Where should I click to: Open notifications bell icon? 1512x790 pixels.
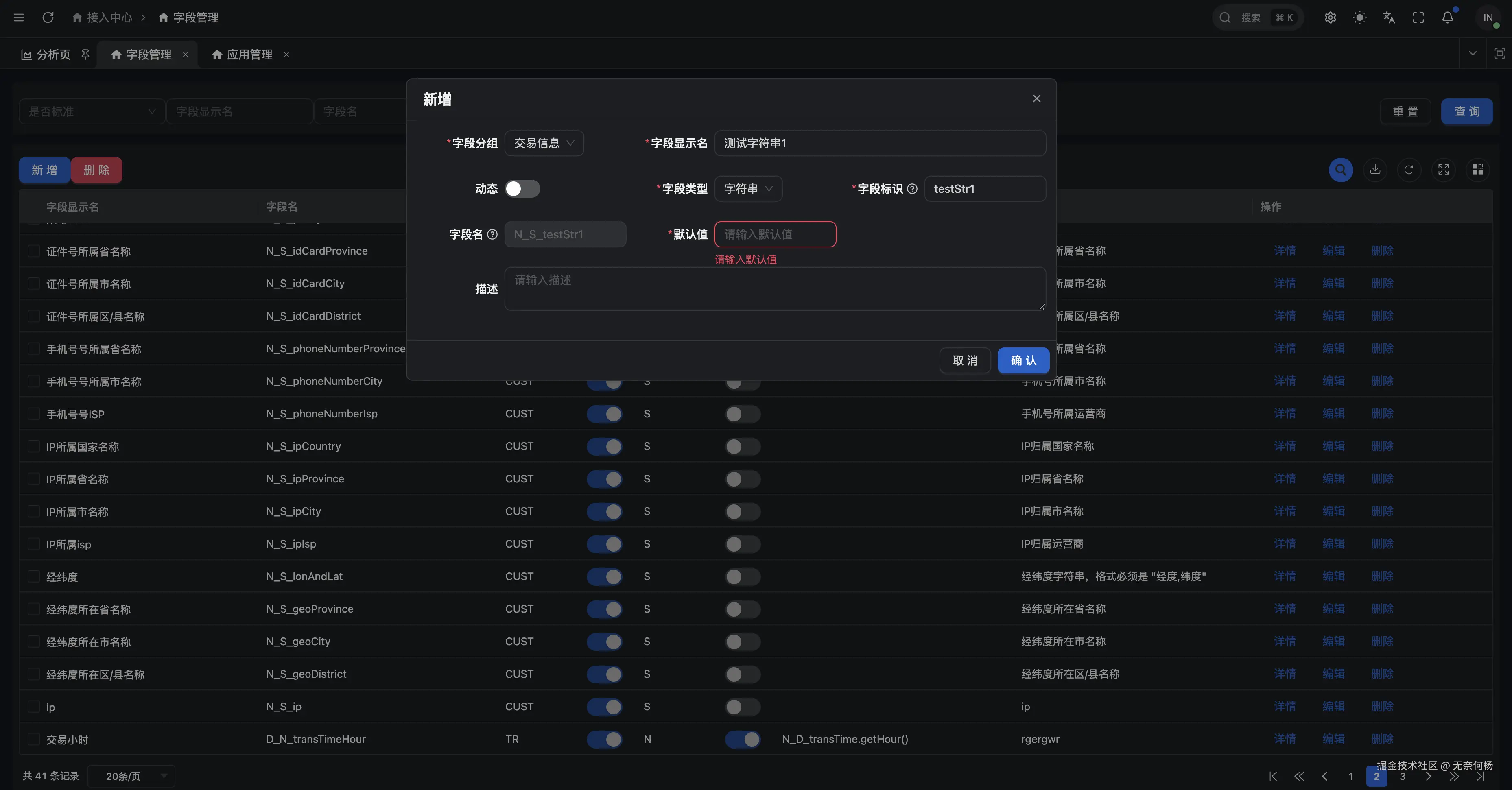click(1447, 17)
